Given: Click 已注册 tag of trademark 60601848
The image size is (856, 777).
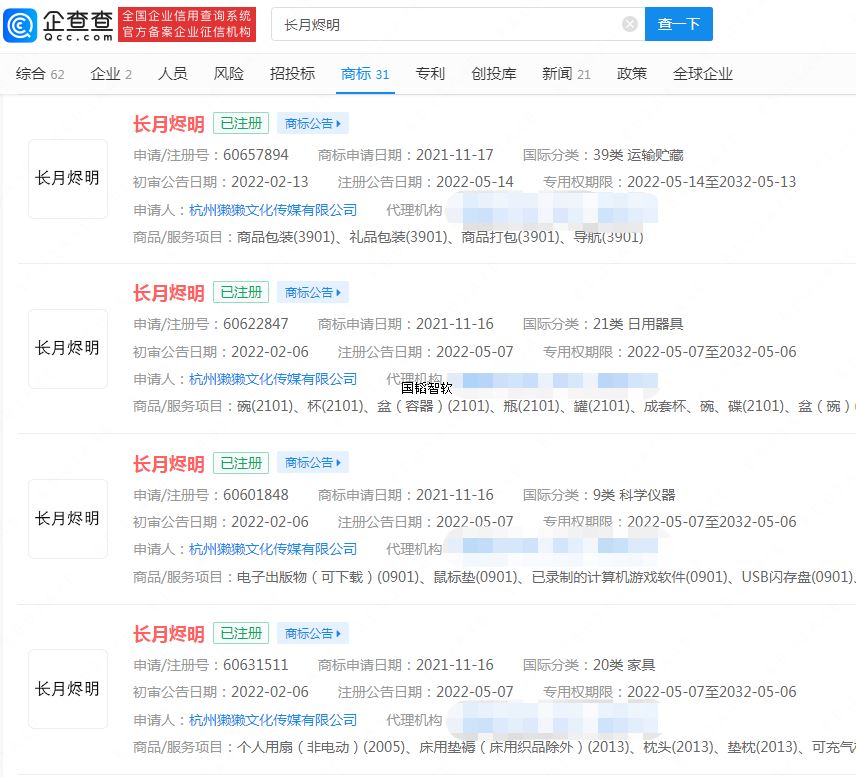Looking at the screenshot, I should pyautogui.click(x=241, y=463).
